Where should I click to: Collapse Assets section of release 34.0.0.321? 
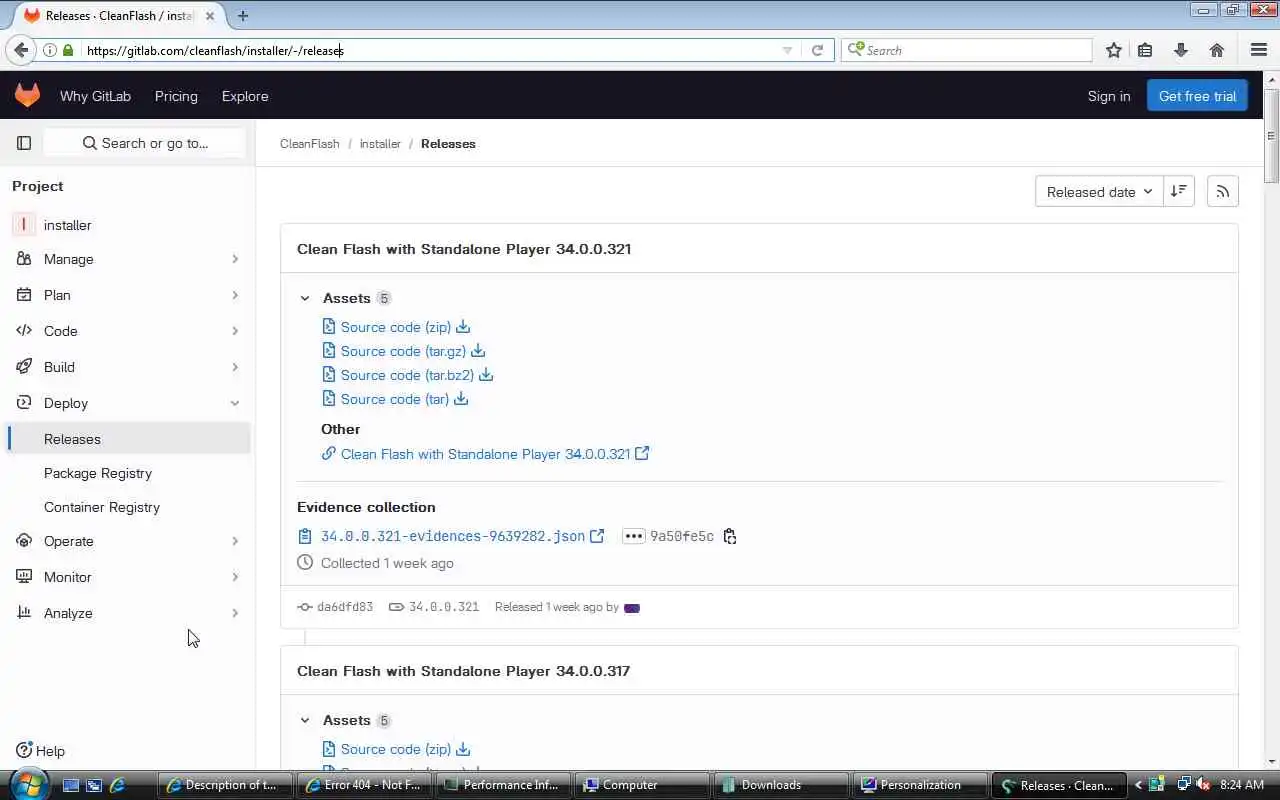pyautogui.click(x=305, y=298)
